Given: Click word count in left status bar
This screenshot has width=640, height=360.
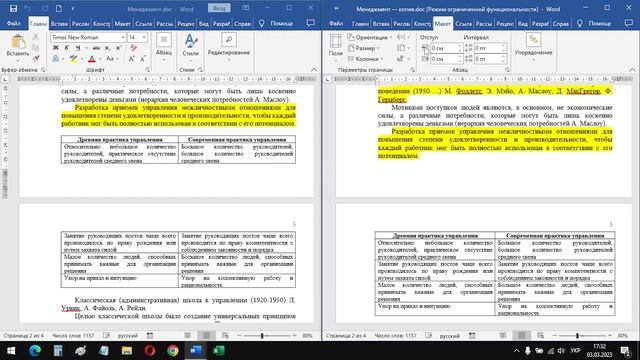Looking at the screenshot, I should [73, 336].
